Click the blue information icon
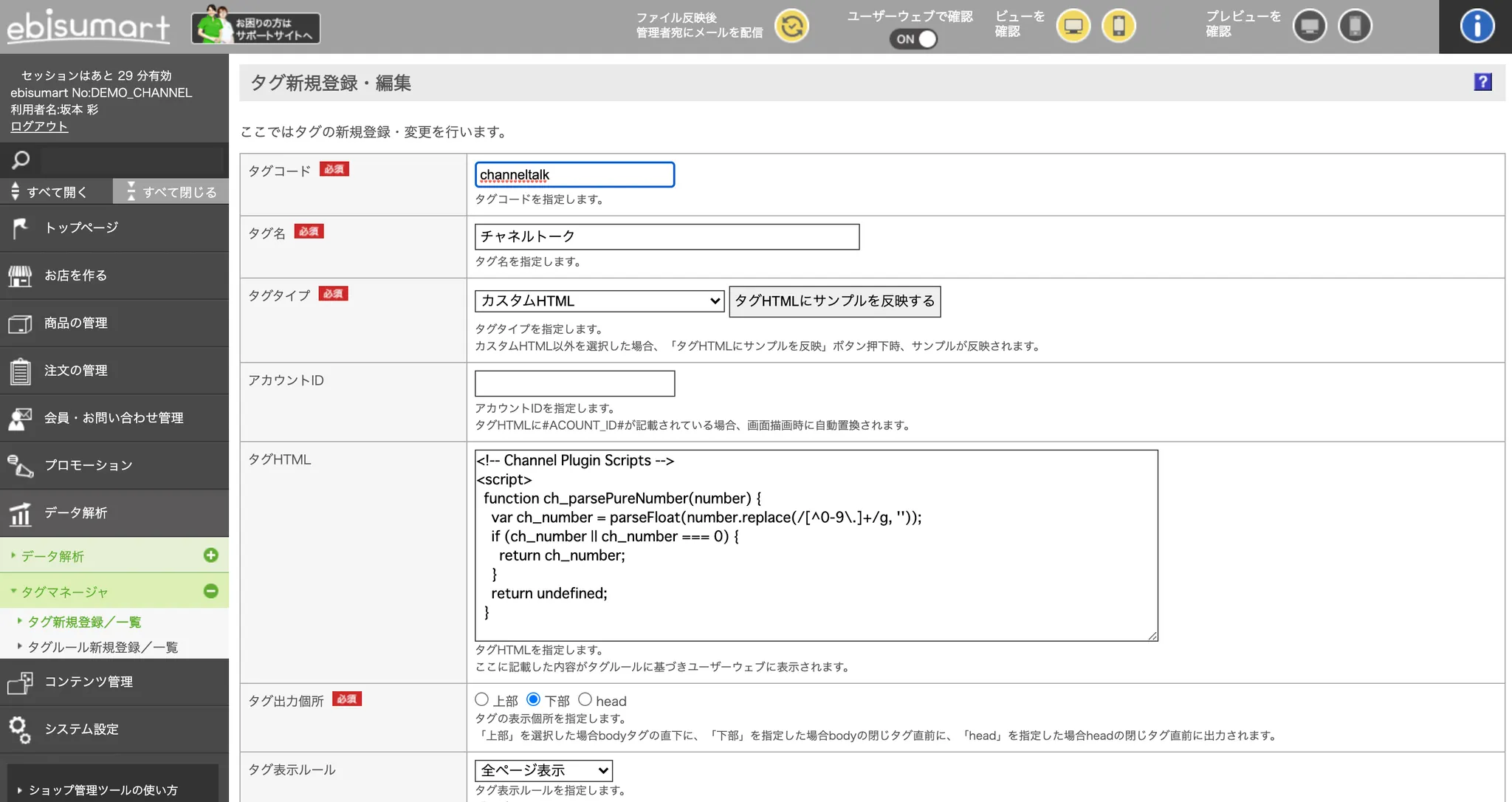 point(1477,27)
